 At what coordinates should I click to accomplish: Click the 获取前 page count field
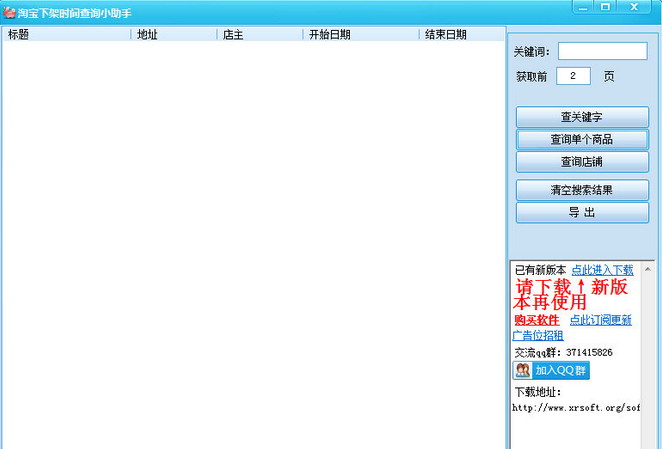point(573,76)
